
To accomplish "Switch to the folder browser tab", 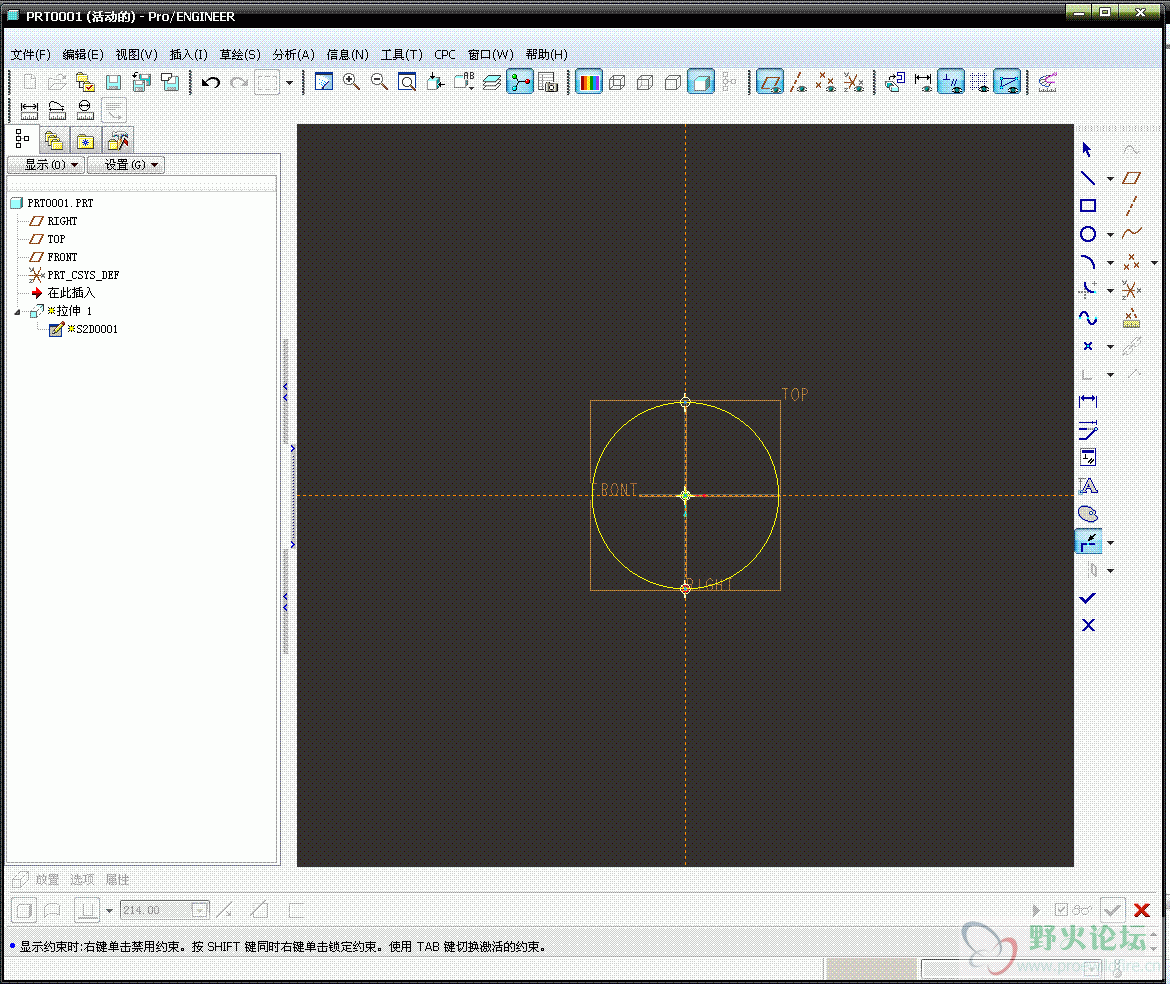I will 54,140.
